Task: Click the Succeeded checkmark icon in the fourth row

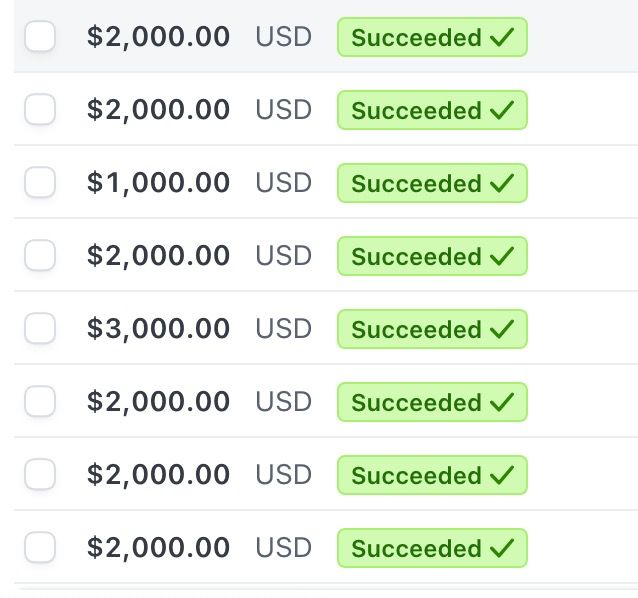Action: pyautogui.click(x=502, y=256)
